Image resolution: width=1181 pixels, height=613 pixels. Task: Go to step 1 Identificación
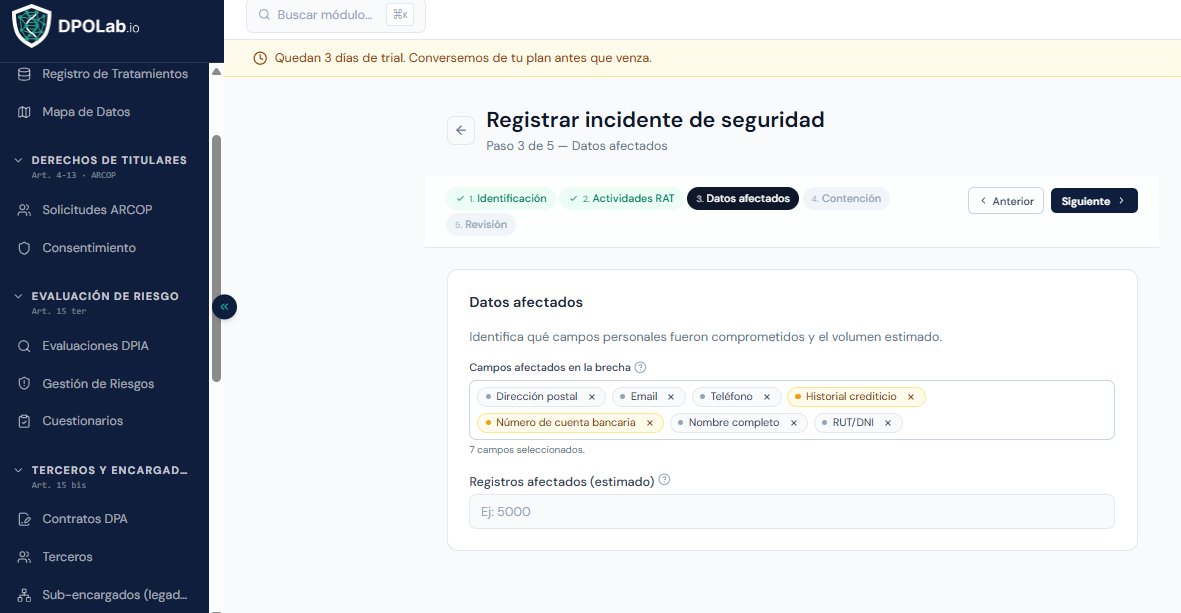point(501,199)
